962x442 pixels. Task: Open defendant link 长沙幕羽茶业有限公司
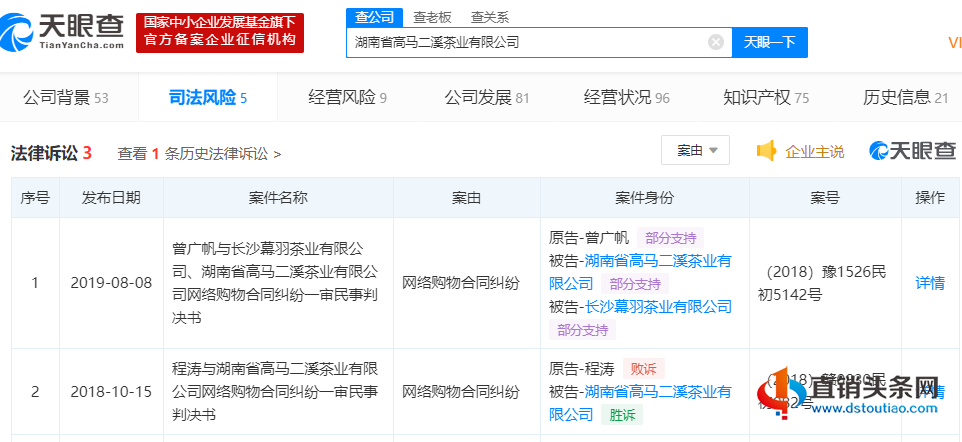[658, 306]
